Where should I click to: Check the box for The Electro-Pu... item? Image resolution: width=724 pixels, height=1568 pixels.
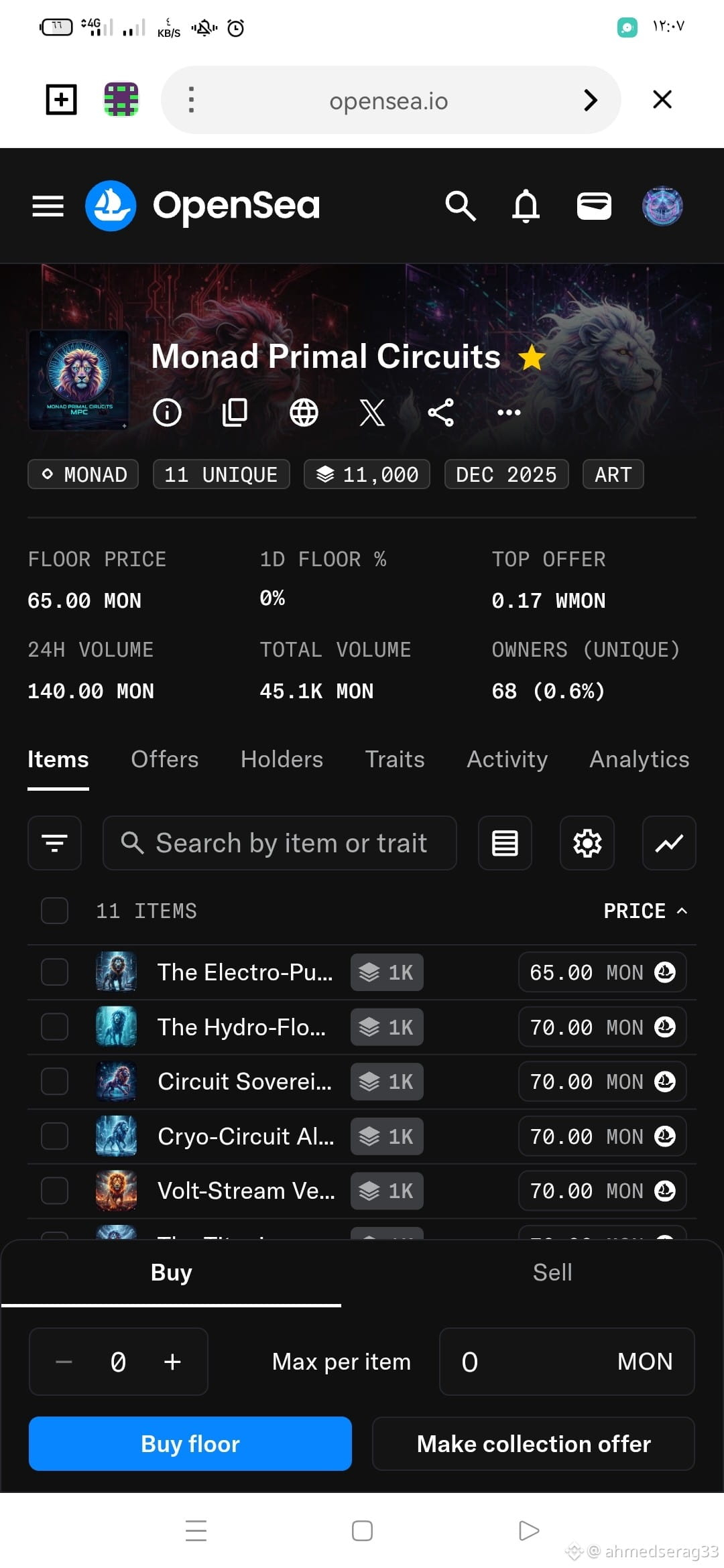54,972
